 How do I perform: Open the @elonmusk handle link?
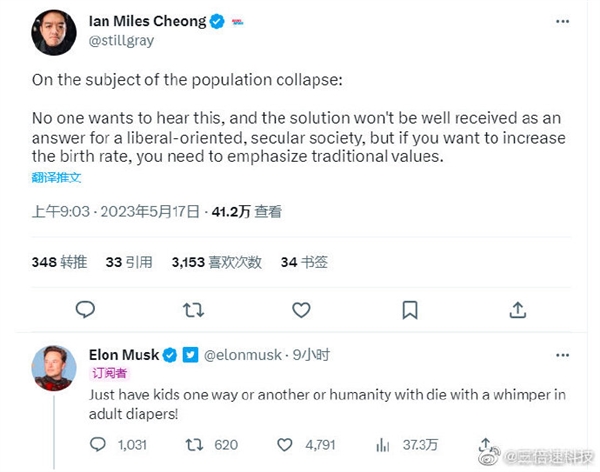[x=243, y=355]
